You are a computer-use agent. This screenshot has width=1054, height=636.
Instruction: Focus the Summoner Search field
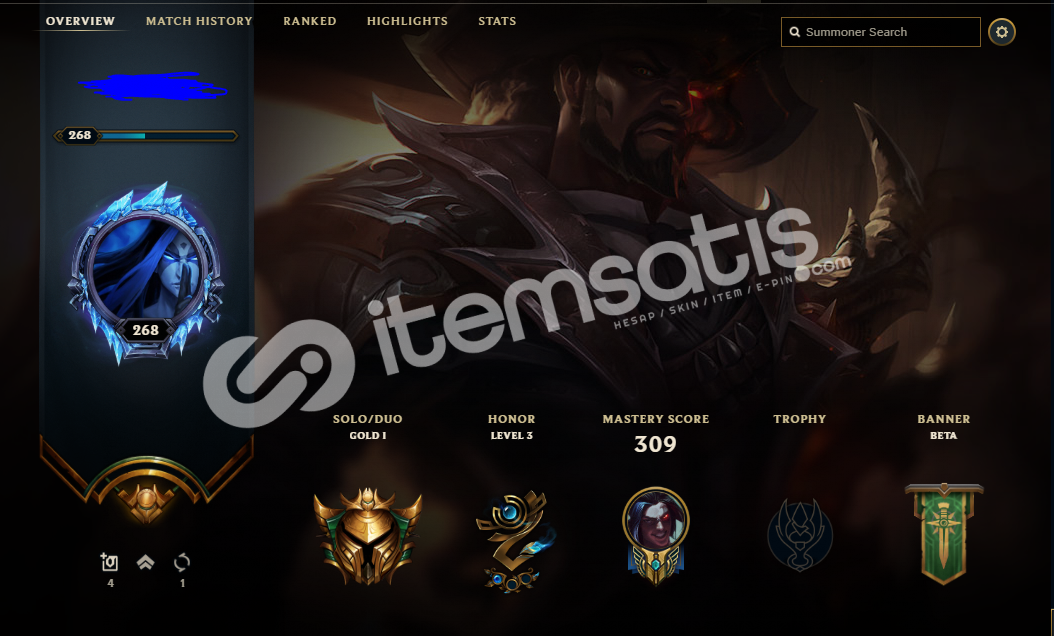(x=881, y=32)
